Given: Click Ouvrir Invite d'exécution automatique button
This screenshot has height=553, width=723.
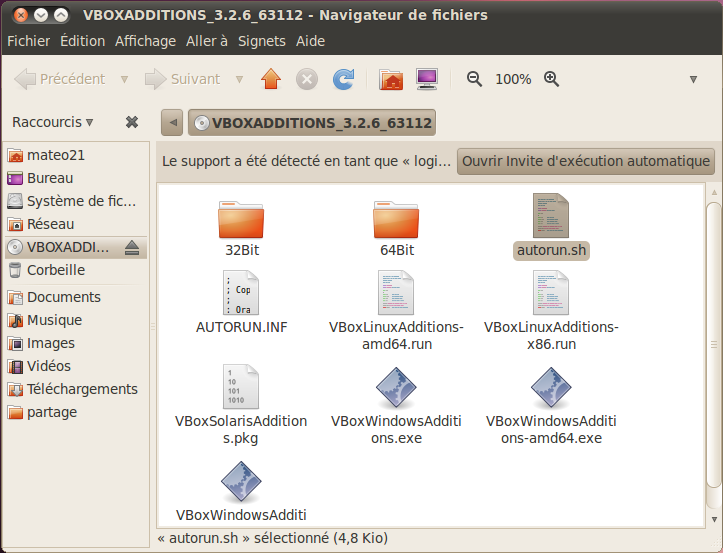Looking at the screenshot, I should pos(586,161).
